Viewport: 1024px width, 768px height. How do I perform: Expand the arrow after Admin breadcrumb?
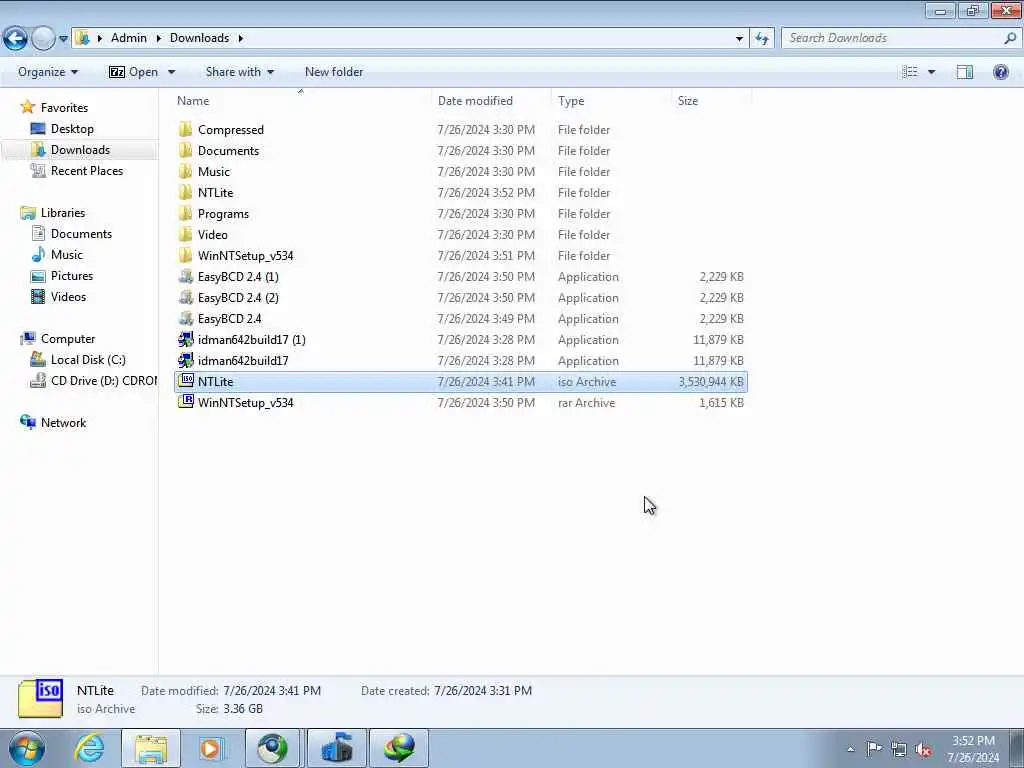pyautogui.click(x=159, y=39)
